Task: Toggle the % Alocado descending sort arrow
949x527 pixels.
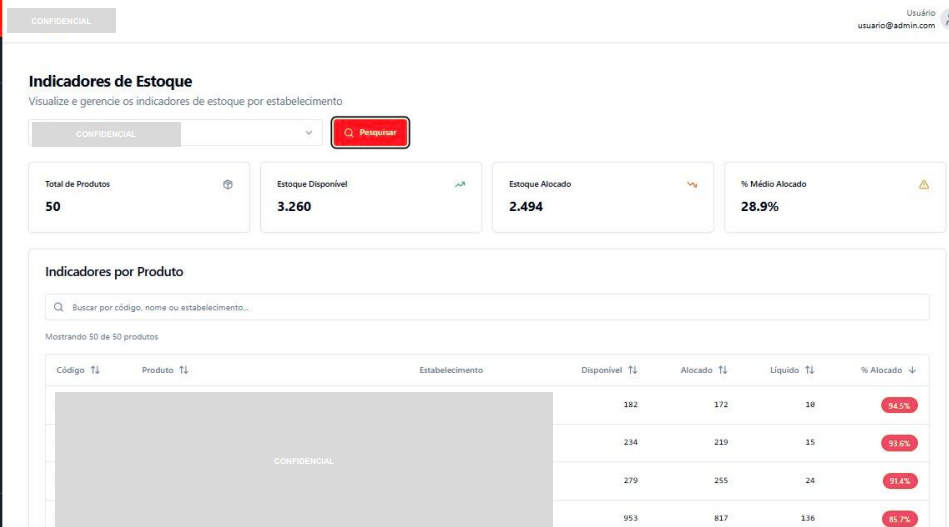Action: pyautogui.click(x=912, y=370)
